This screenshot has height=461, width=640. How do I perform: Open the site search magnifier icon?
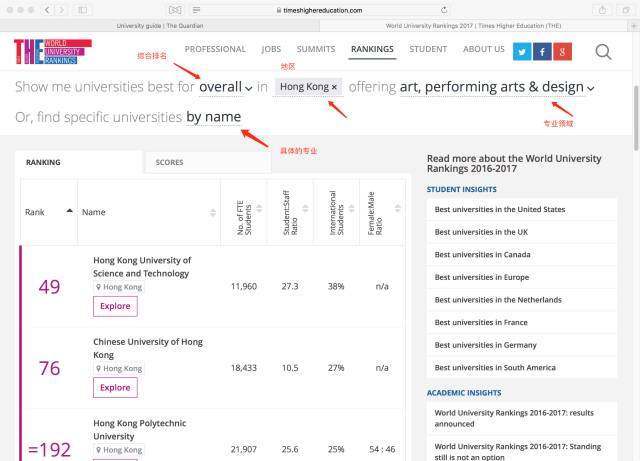pos(603,52)
